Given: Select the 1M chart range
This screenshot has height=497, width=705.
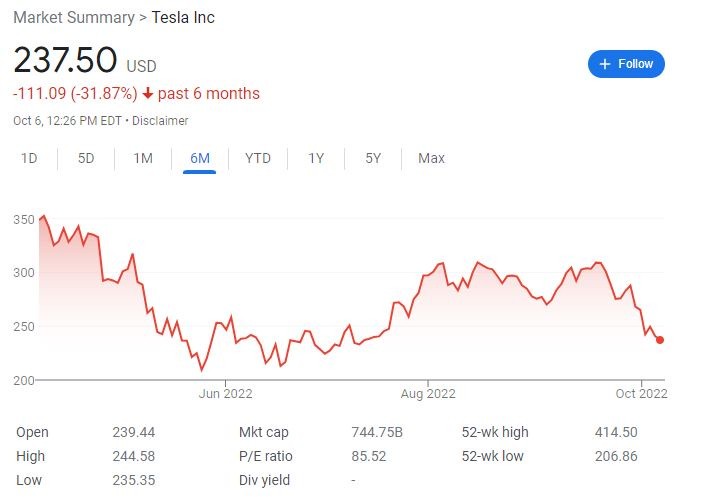Looking at the screenshot, I should (x=143, y=158).
